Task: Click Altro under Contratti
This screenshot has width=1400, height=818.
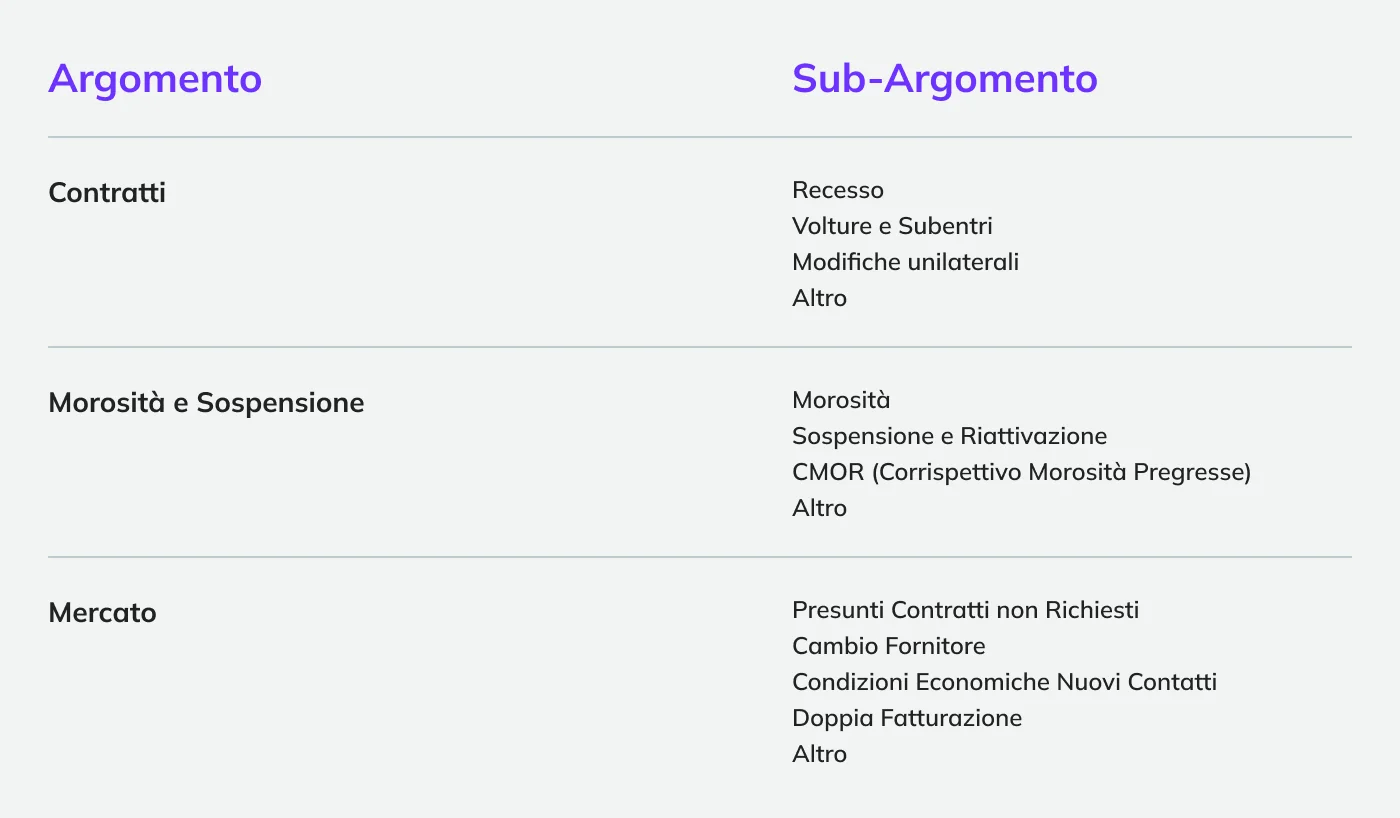Action: [819, 298]
